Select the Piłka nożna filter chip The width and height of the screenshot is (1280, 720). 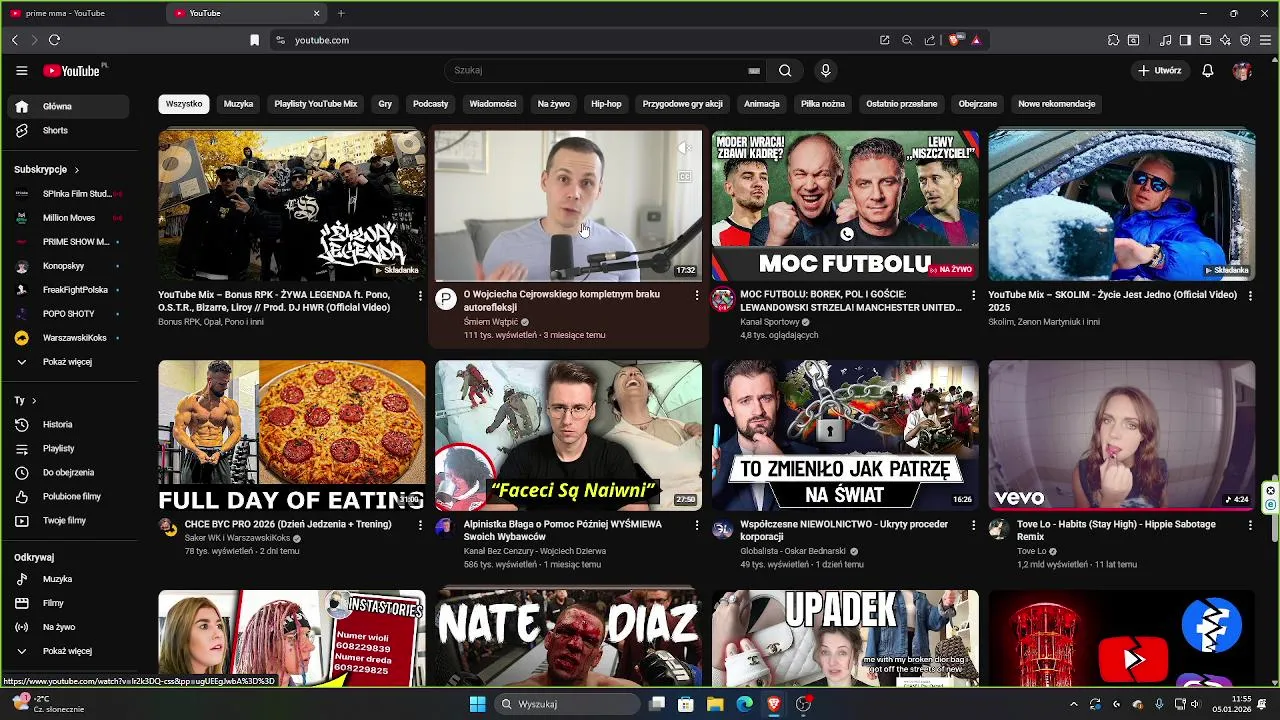click(823, 104)
